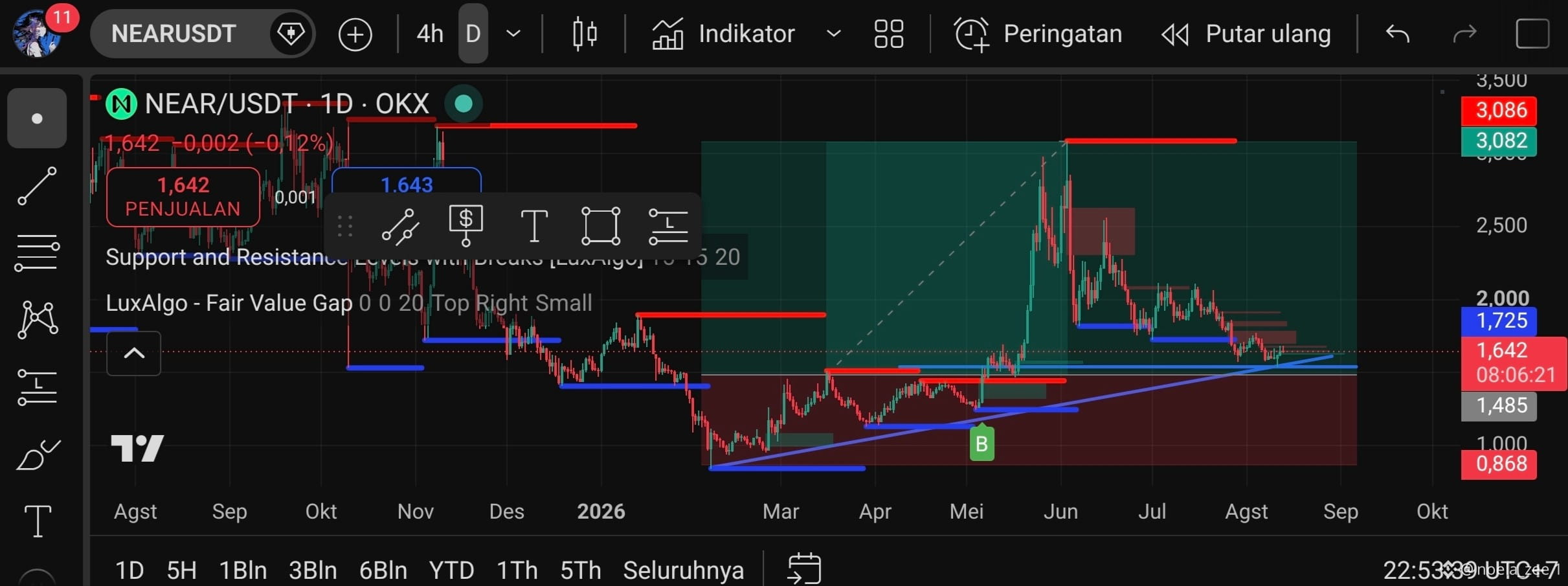Pick the Text tool in floating toolbar

(534, 226)
